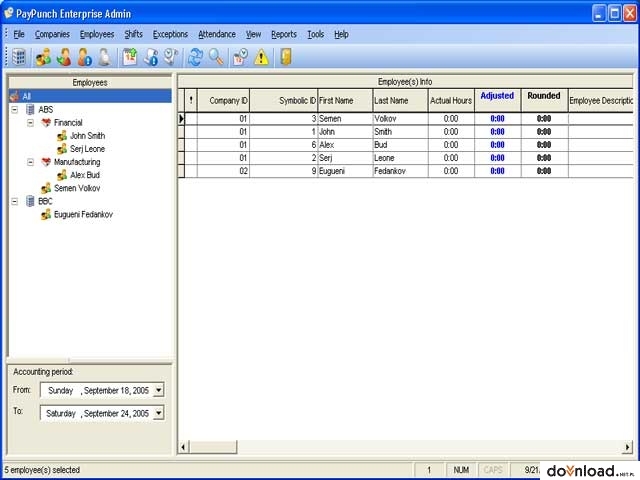Open the File menu
640x480 pixels.
(19, 34)
